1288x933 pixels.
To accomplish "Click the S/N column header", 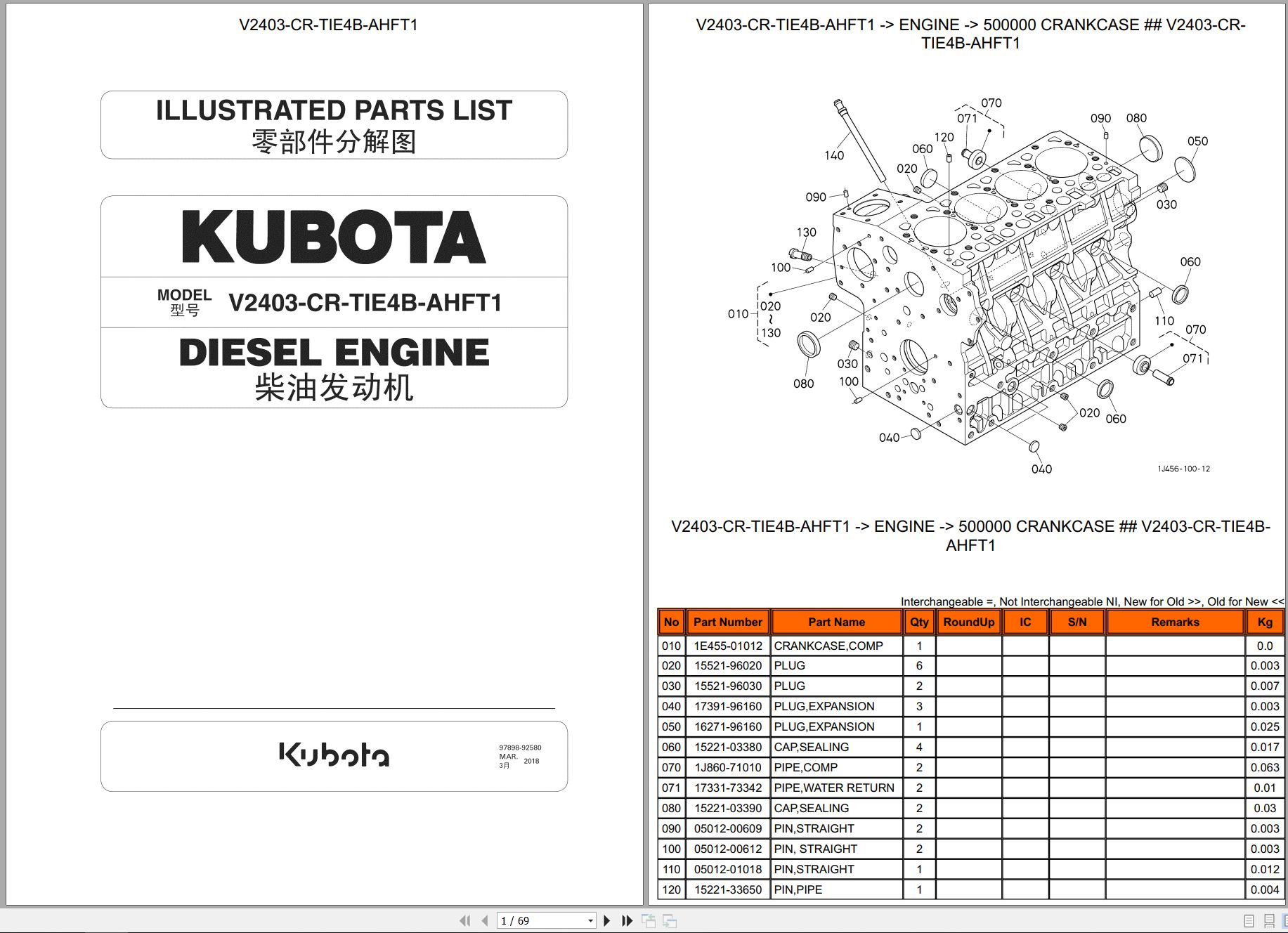I will pos(1077,622).
